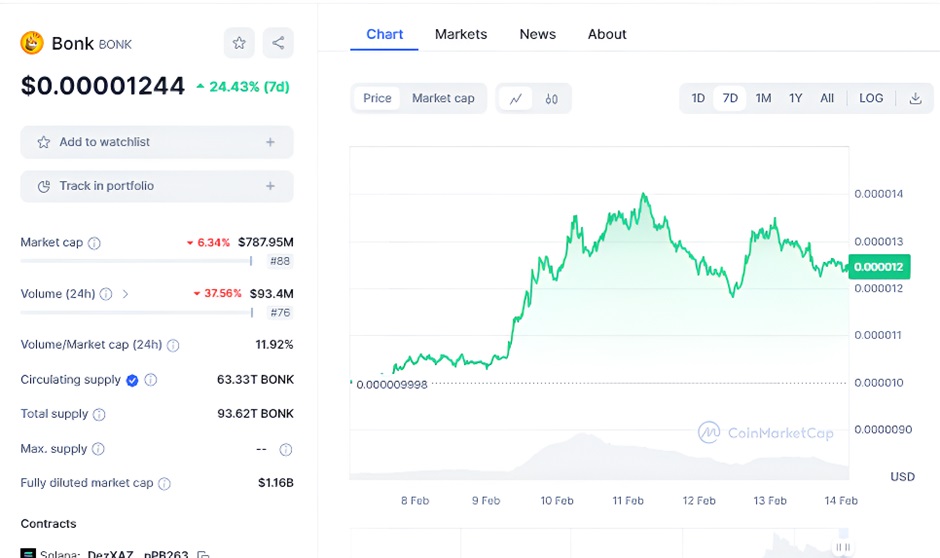Click the verified badge near Circulating supply
Viewport: 940px width, 558px height.
(x=131, y=380)
